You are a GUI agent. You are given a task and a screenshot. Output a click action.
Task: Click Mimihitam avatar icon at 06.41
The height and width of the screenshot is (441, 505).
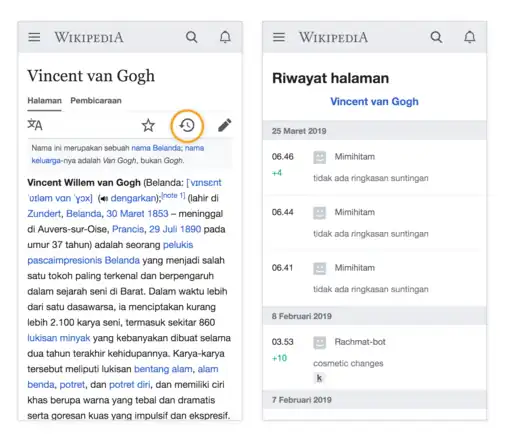click(319, 268)
